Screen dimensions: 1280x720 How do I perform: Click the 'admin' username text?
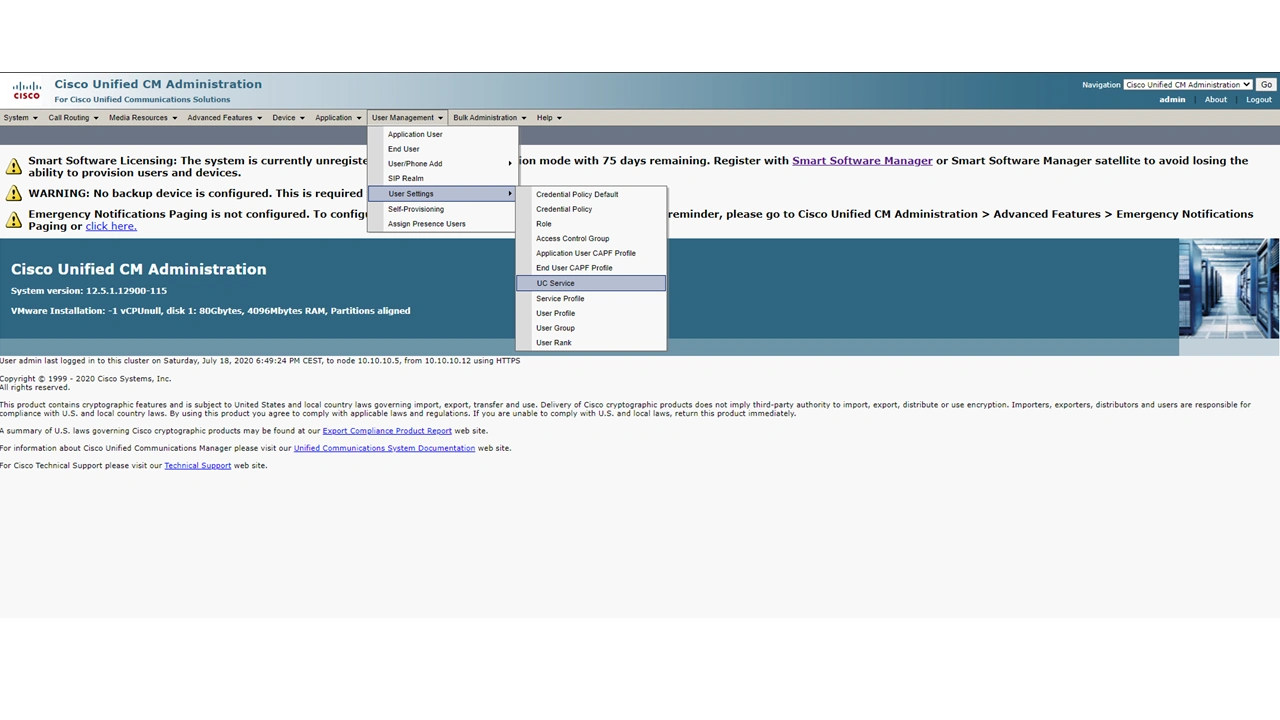pos(1172,100)
